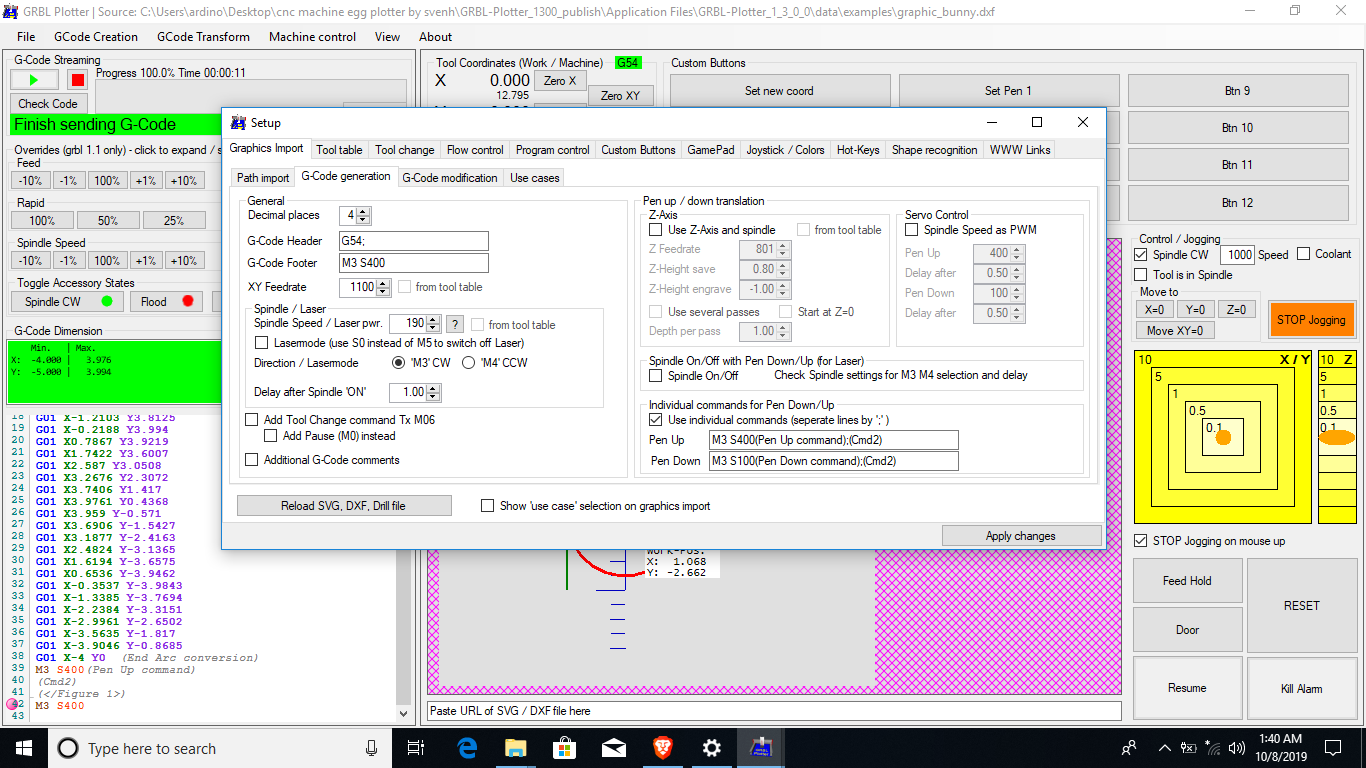The image size is (1366, 768).
Task: Launch Microsoft Edge from the taskbar
Action: [x=467, y=748]
